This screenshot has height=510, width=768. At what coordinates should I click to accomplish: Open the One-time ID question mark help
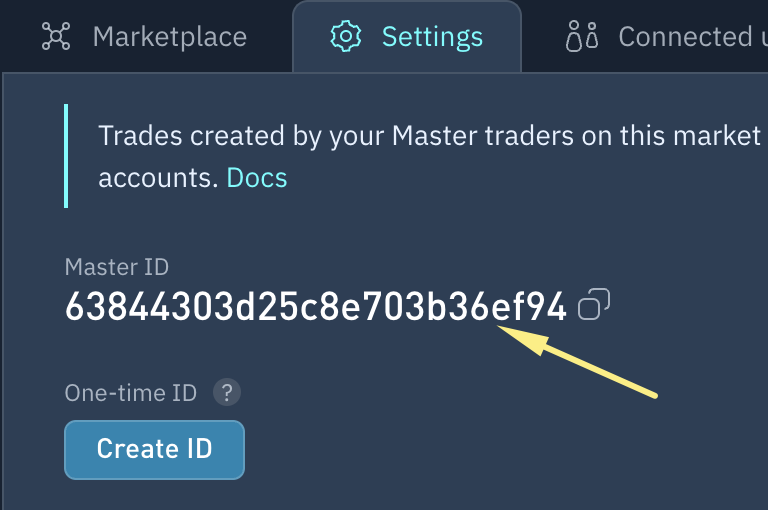(x=227, y=392)
